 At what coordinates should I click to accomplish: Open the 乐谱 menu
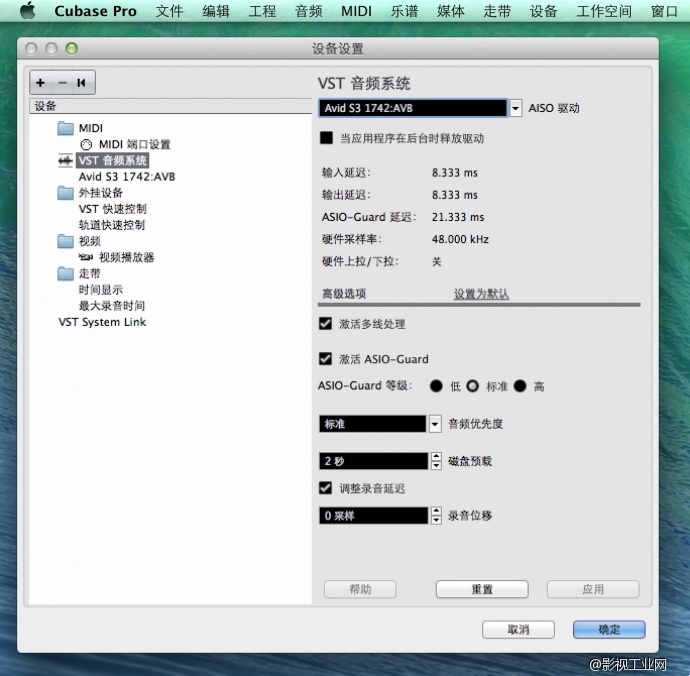coord(404,11)
